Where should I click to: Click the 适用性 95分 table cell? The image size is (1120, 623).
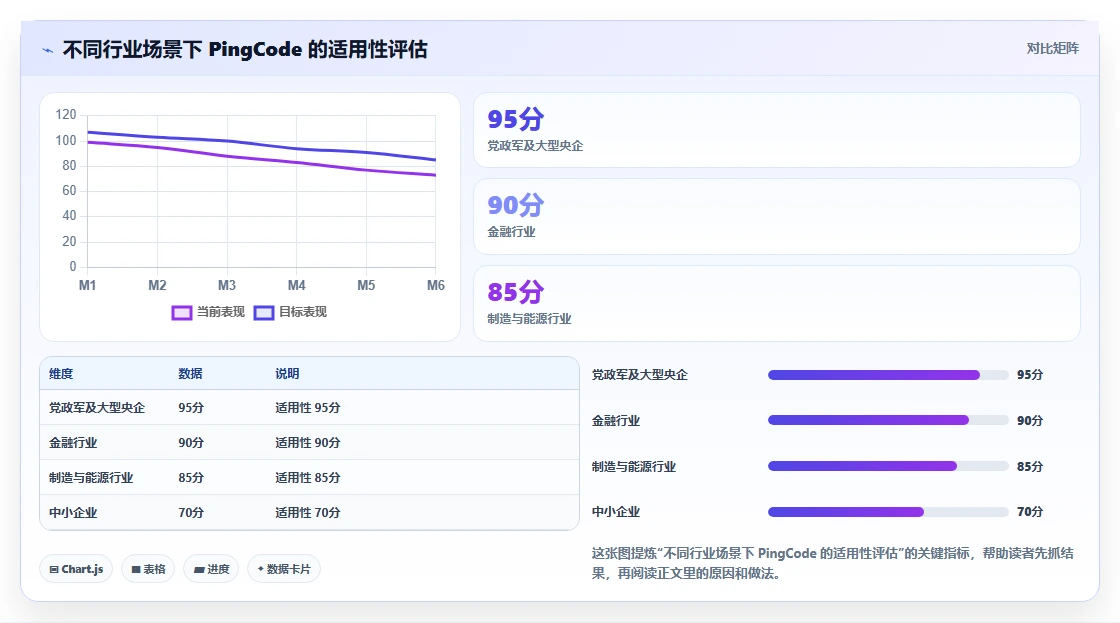point(308,408)
